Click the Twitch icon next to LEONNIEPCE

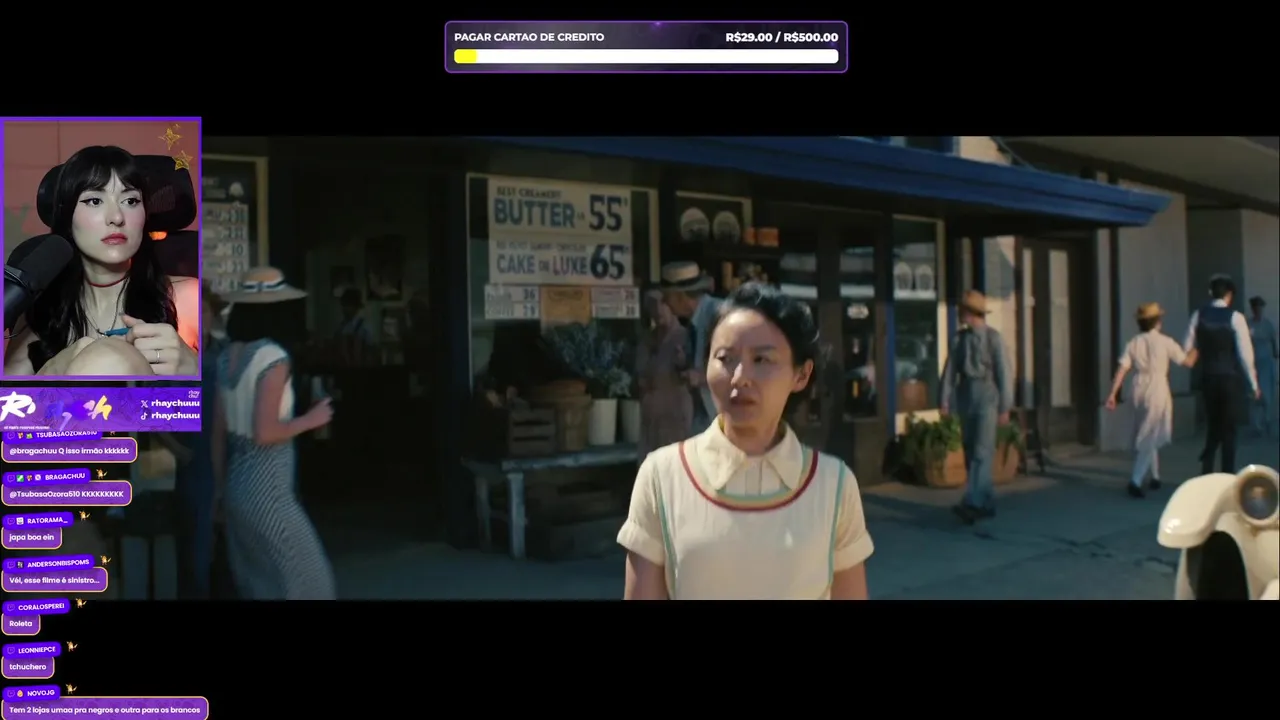(x=10, y=650)
